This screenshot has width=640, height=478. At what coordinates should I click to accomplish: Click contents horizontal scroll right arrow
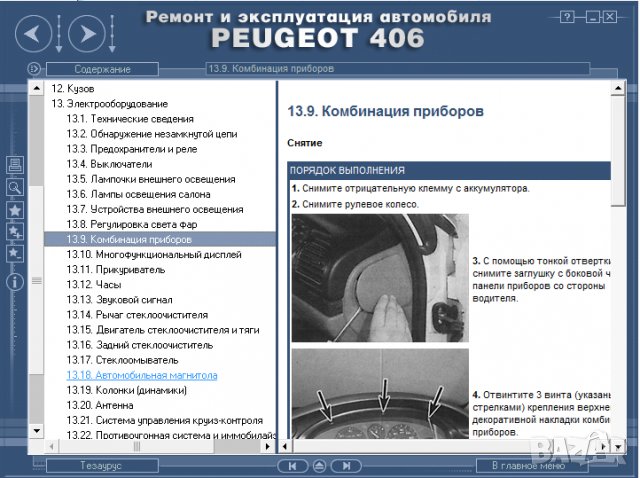coord(268,446)
